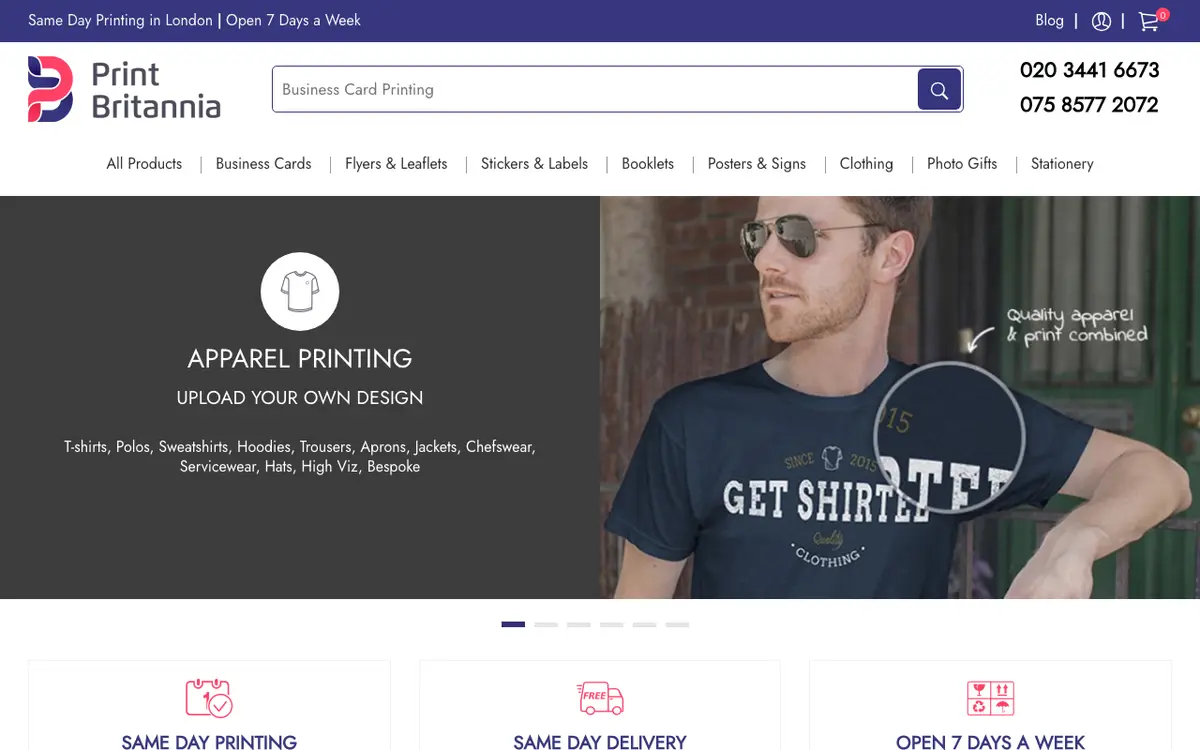The image size is (1200, 750).
Task: Open Flyers & Leaflets menu
Action: pyautogui.click(x=396, y=164)
